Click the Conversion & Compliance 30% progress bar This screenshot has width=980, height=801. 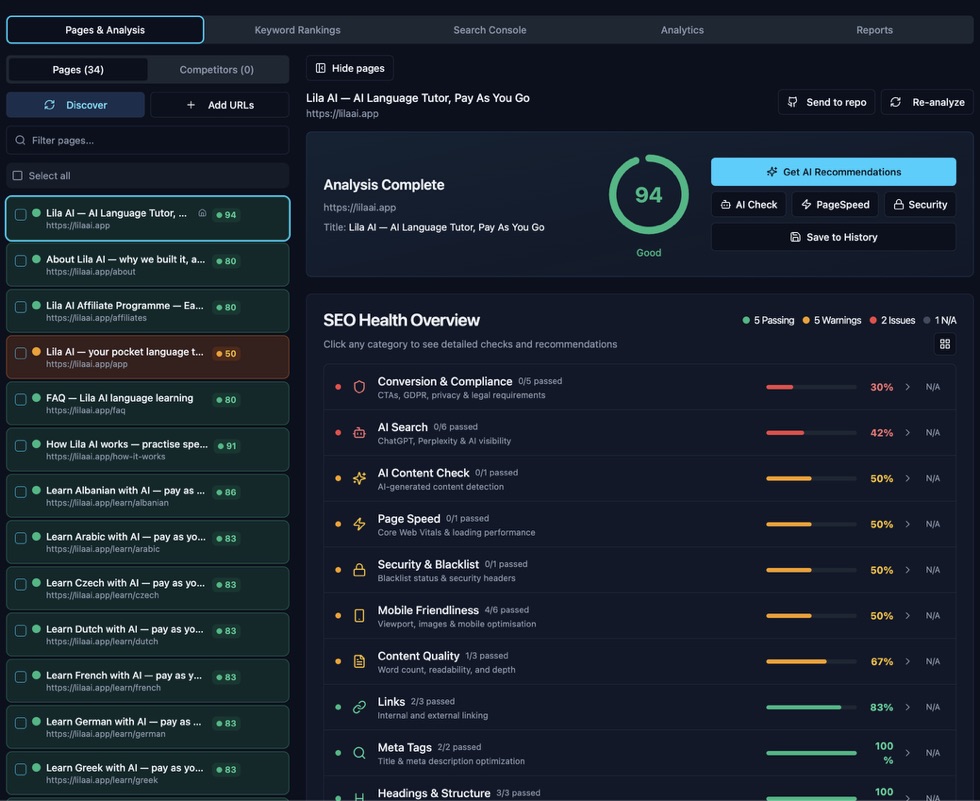[811, 387]
